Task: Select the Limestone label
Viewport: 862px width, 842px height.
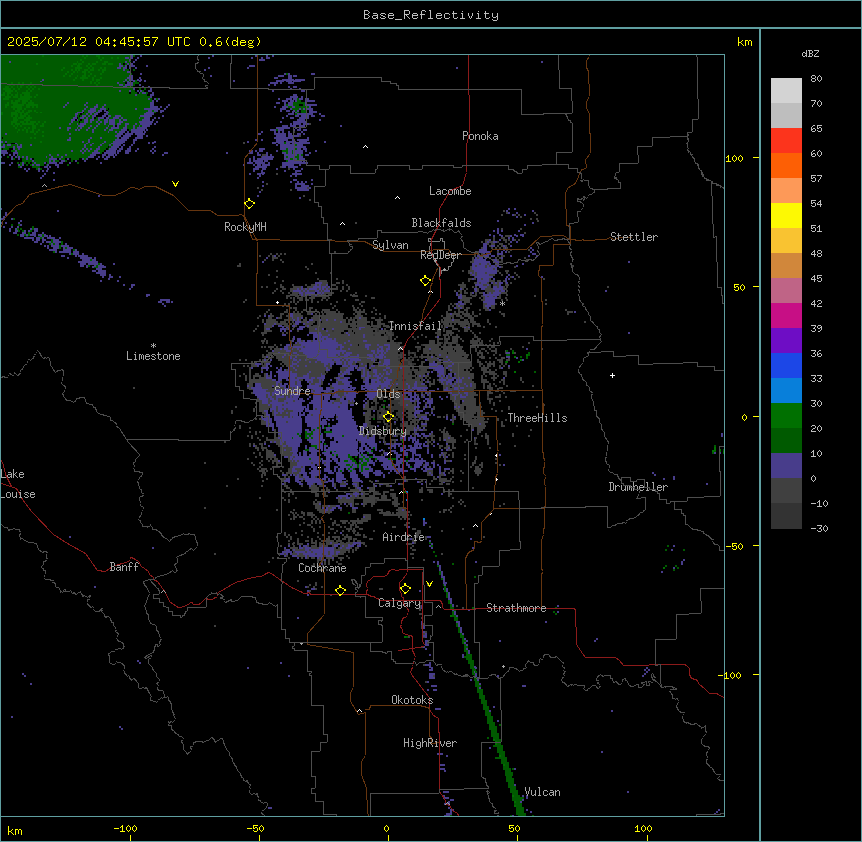Action: [153, 356]
